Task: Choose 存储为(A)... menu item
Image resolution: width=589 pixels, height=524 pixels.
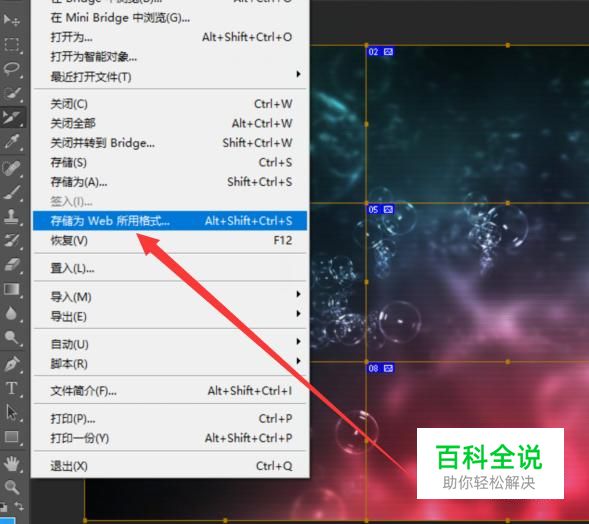Action: click(170, 182)
